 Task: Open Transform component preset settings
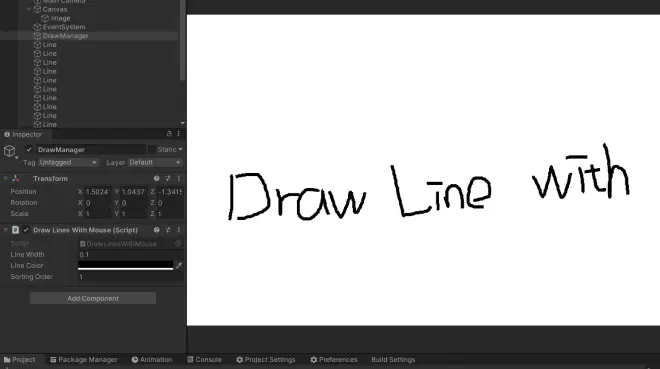pyautogui.click(x=168, y=178)
